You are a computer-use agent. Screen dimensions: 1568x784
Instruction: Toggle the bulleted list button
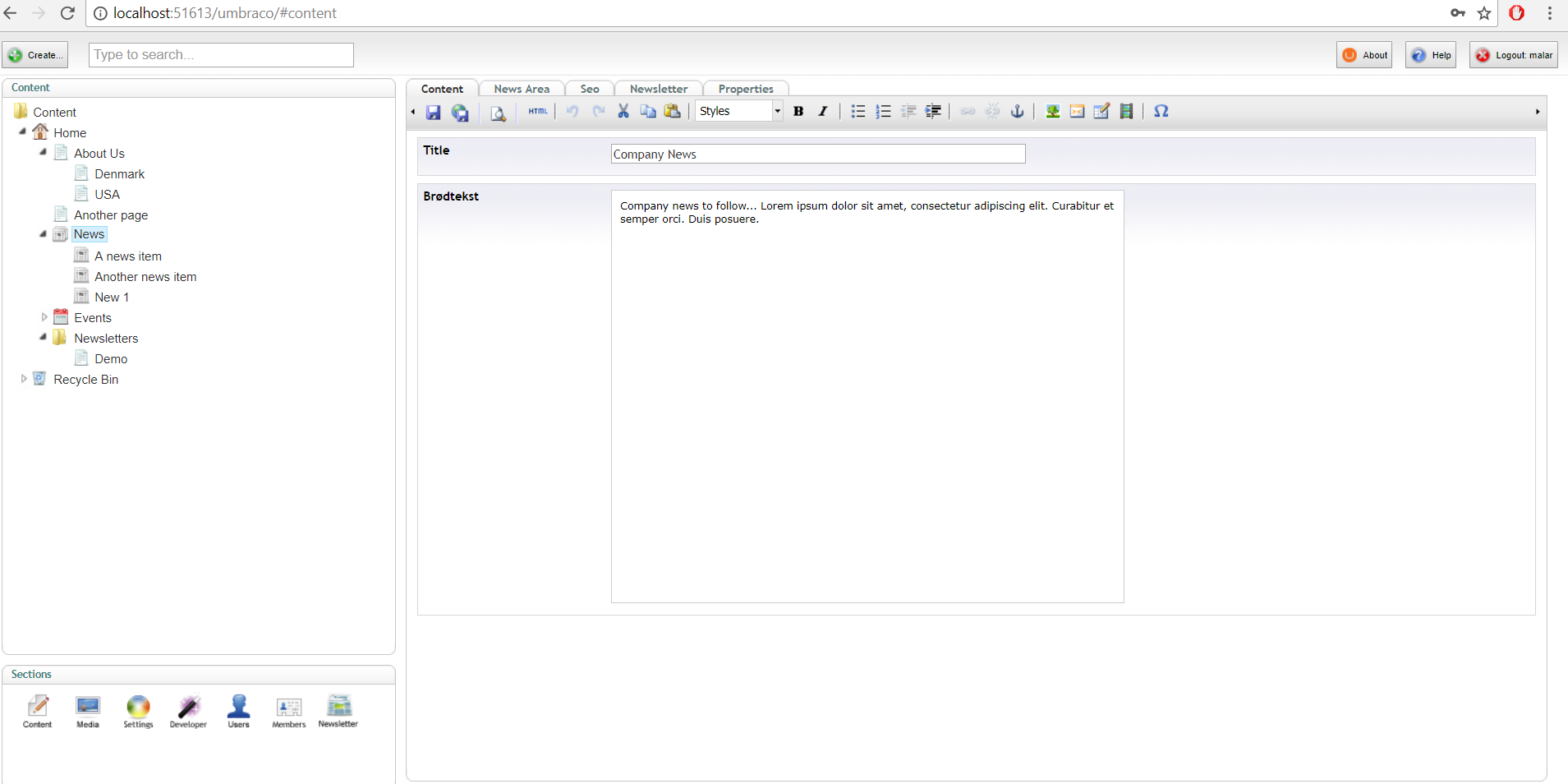click(858, 112)
